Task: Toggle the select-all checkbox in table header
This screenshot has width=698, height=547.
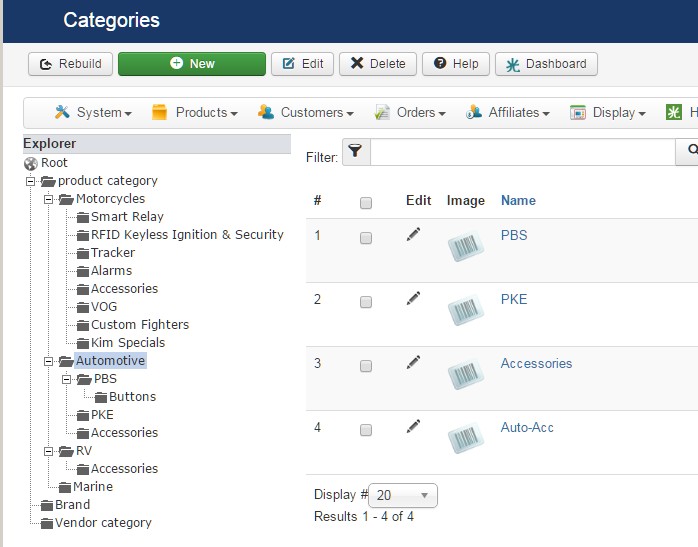Action: coord(366,203)
